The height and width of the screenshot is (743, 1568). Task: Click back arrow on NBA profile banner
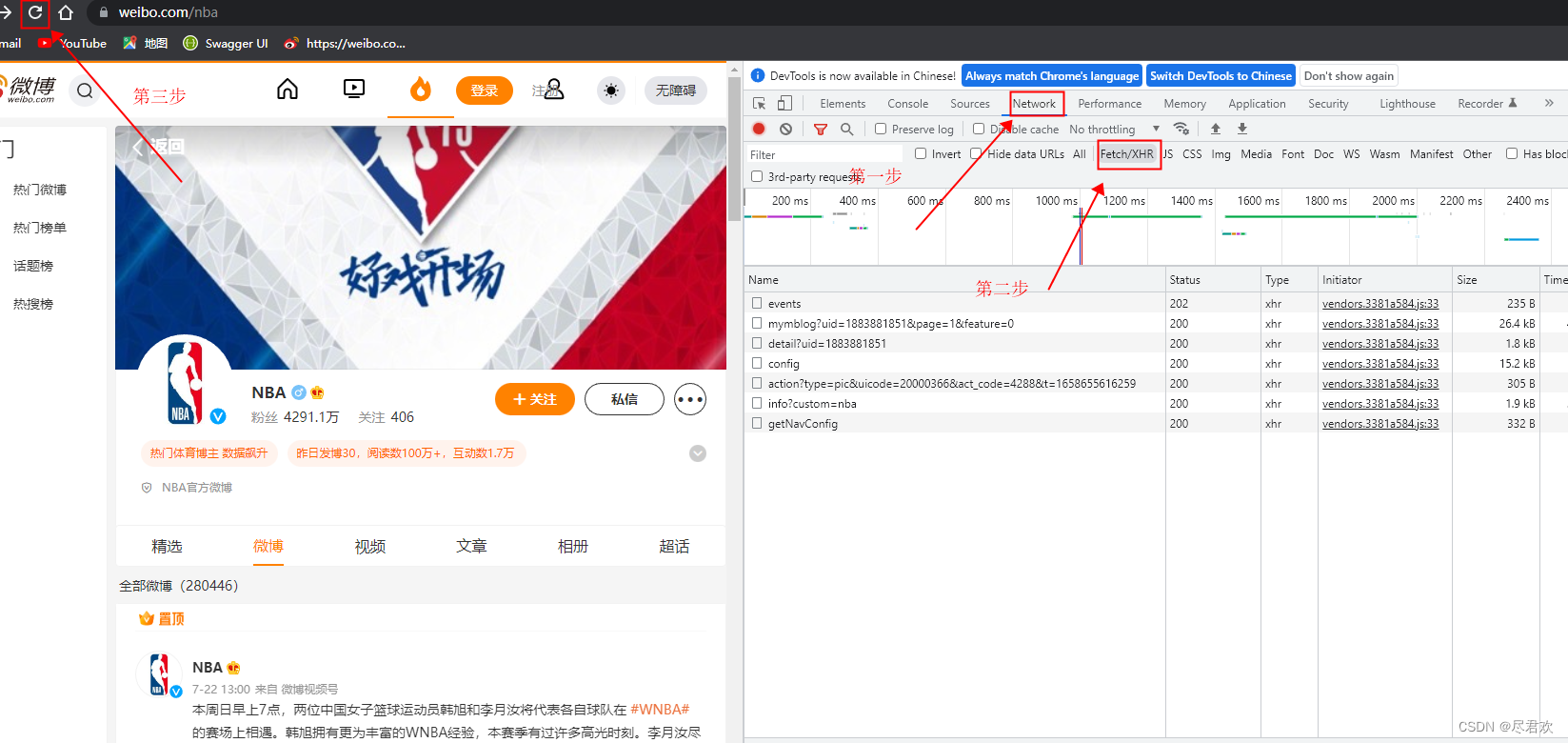(139, 147)
